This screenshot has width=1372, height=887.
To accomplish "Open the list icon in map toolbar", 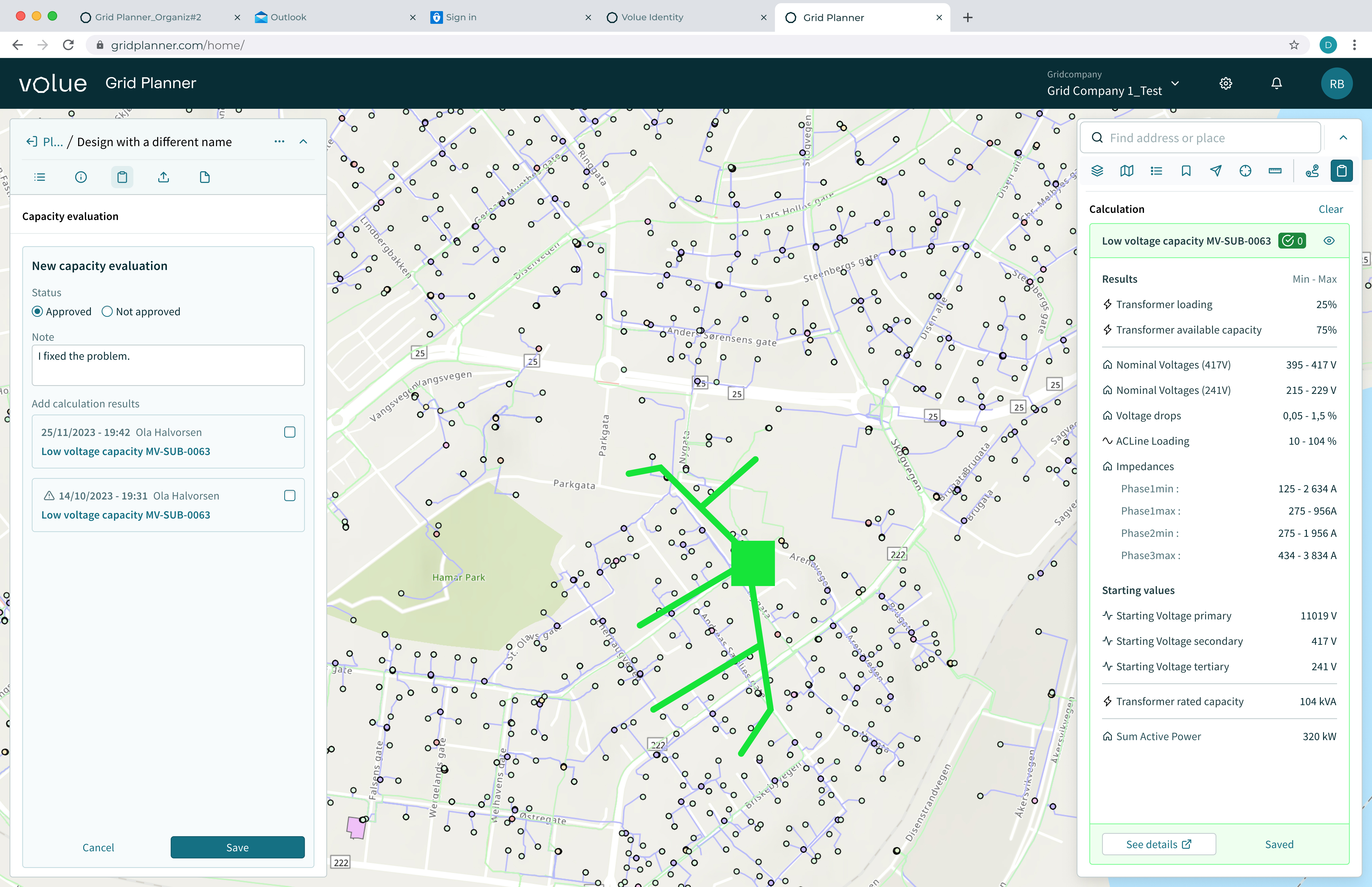I will (x=1156, y=171).
